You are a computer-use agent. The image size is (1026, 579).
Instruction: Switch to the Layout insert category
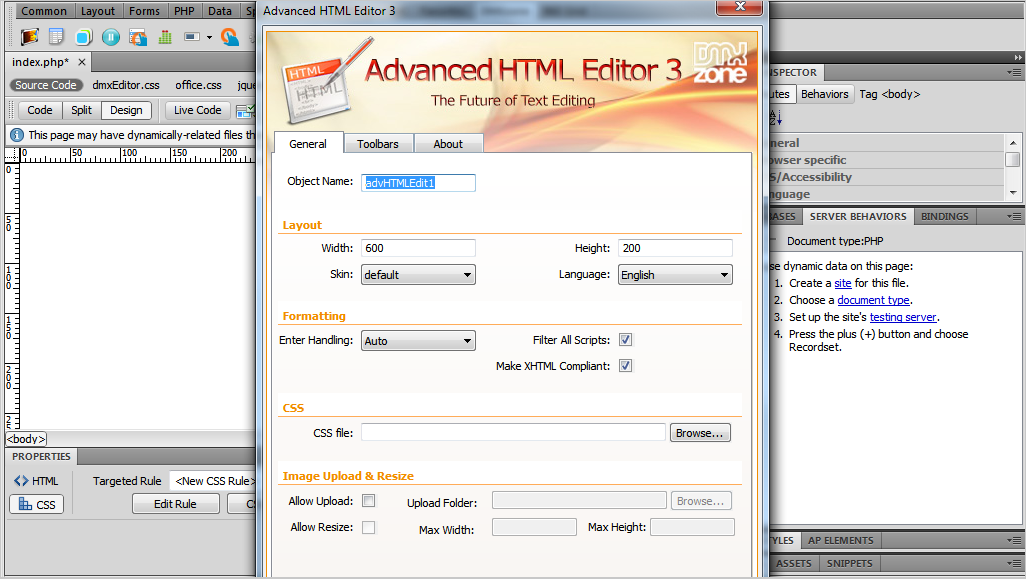click(98, 11)
